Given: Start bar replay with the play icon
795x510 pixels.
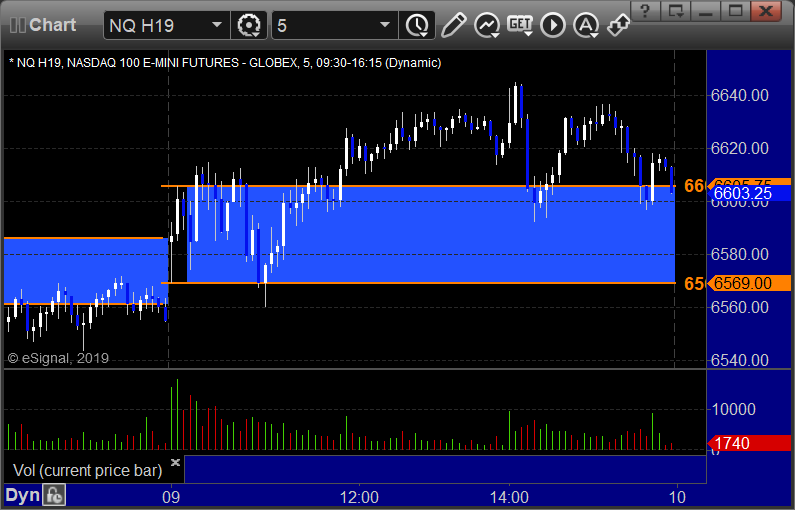Looking at the screenshot, I should (x=553, y=25).
